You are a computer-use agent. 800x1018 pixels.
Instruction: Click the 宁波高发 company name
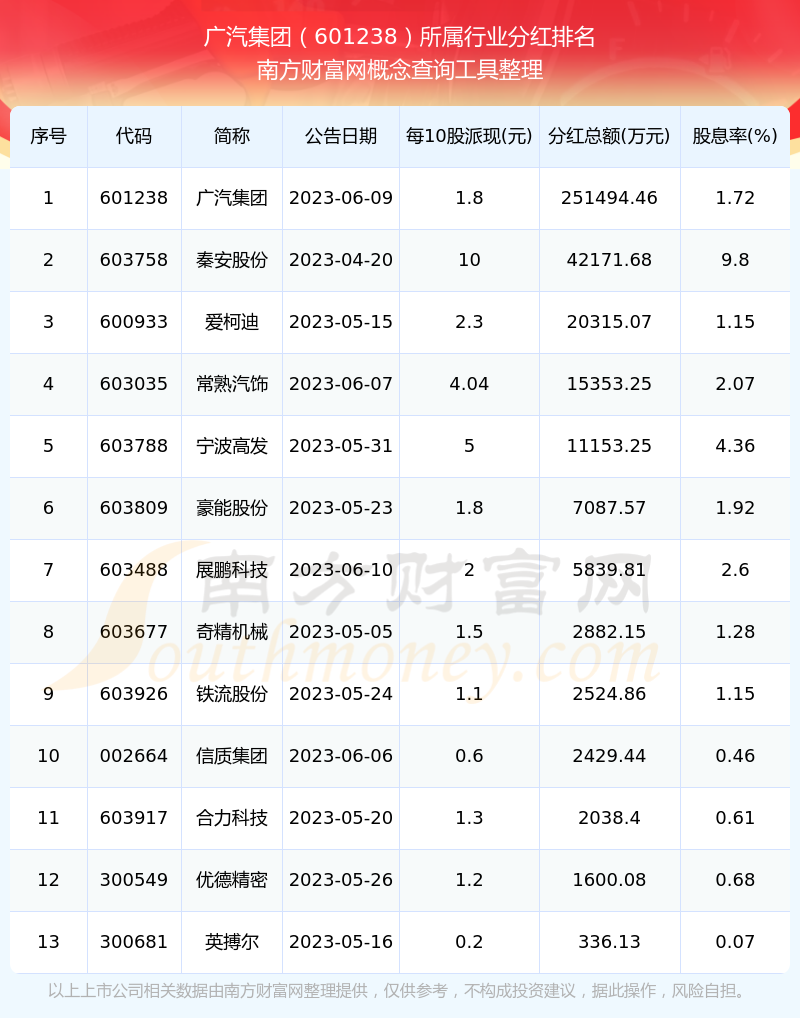(x=232, y=446)
